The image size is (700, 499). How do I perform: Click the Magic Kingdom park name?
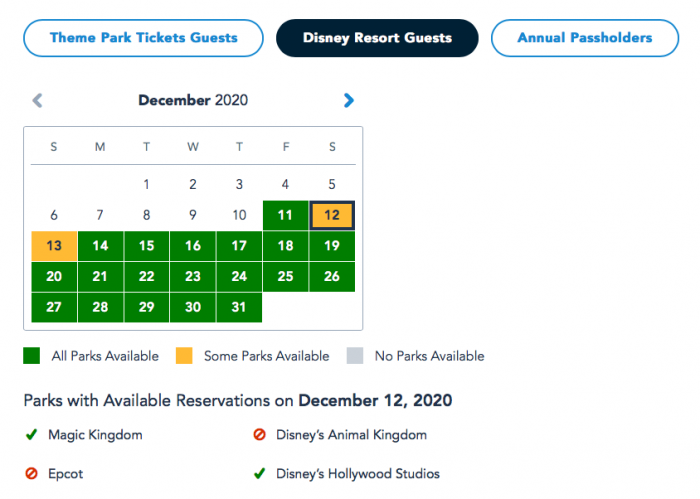click(95, 435)
